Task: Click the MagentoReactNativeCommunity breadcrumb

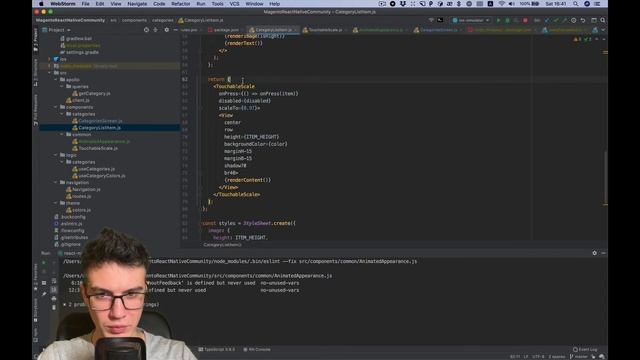Action: point(70,20)
